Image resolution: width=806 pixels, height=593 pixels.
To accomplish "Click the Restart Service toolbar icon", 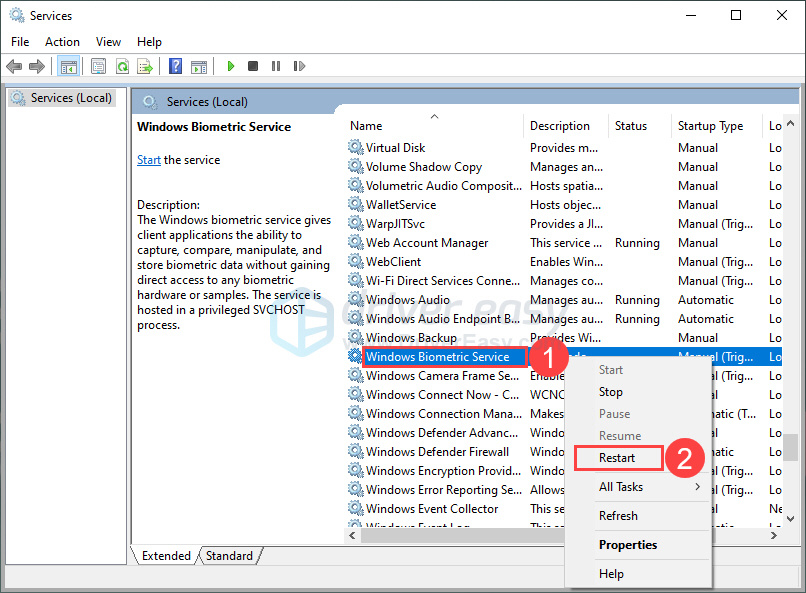I will [x=297, y=66].
